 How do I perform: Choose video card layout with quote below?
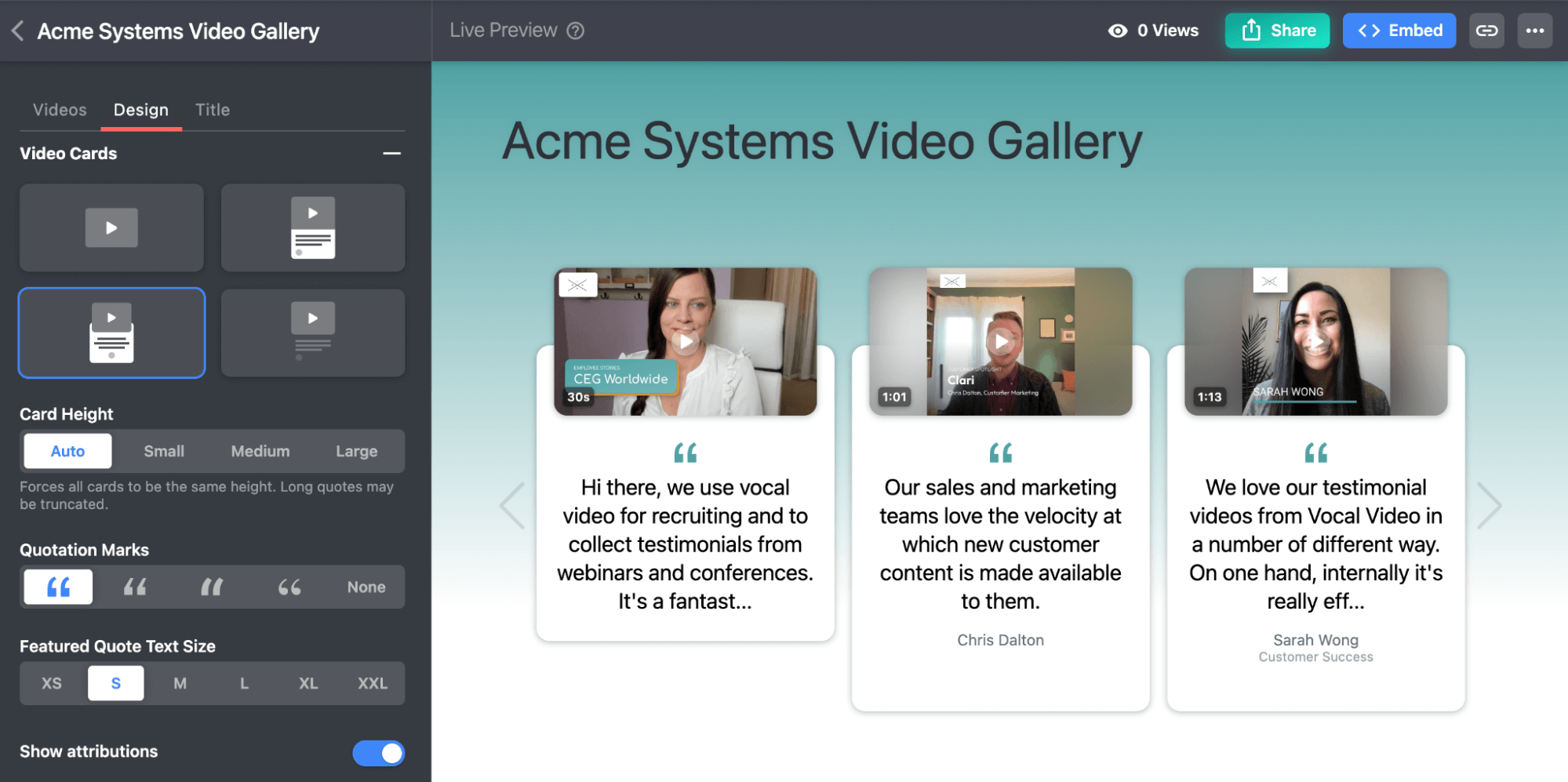312,228
